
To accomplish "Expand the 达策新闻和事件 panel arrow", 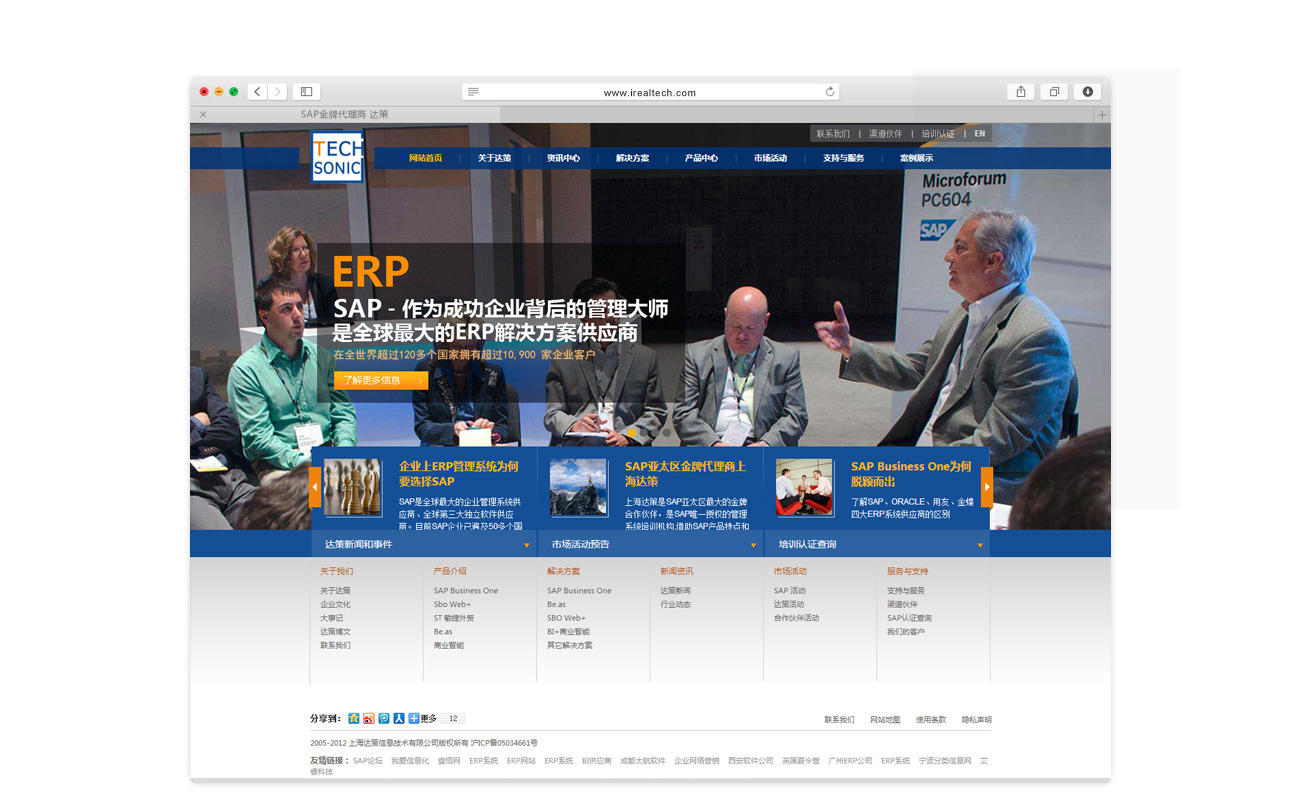I will pyautogui.click(x=527, y=546).
